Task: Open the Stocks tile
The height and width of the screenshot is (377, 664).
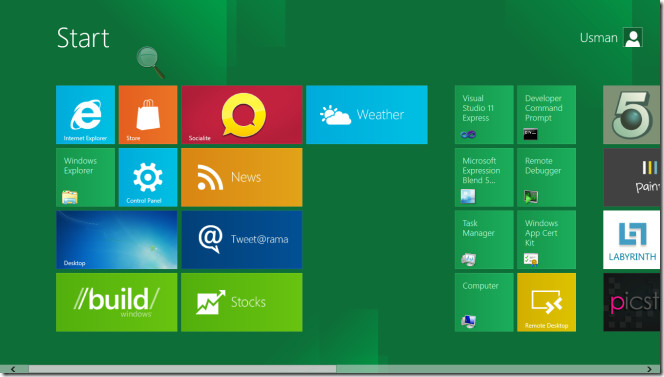Action: coord(242,302)
